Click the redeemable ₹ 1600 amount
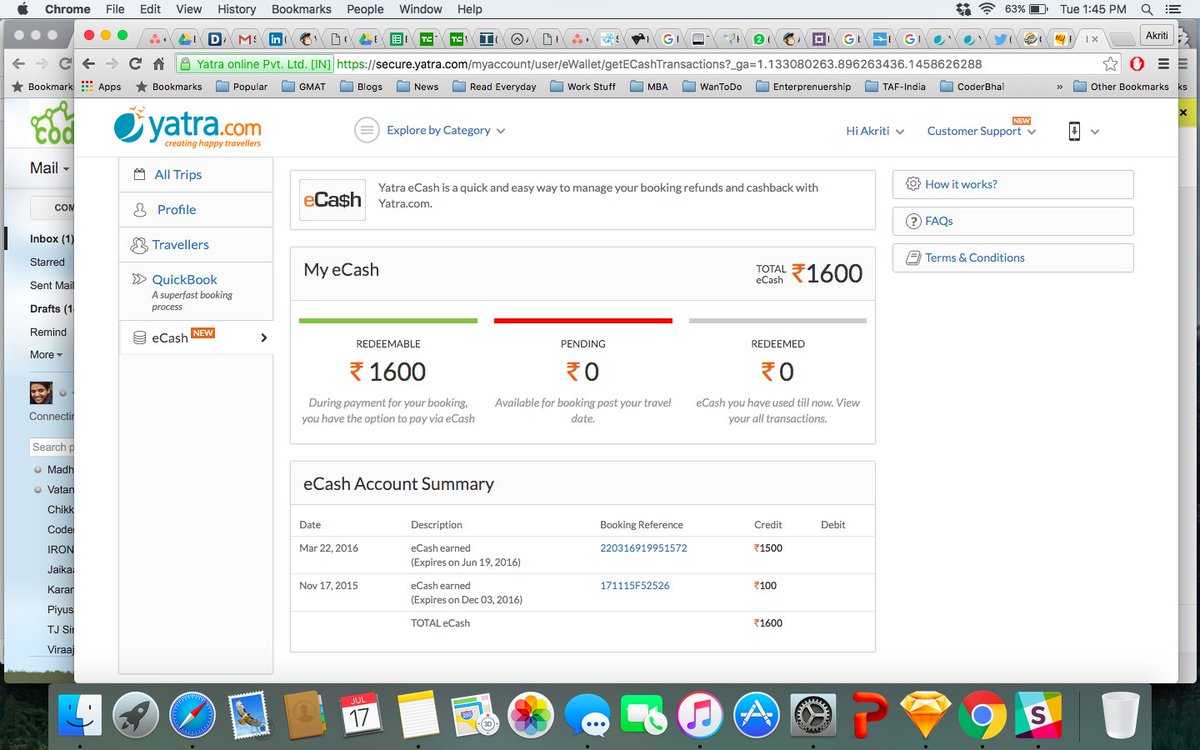Image resolution: width=1200 pixels, height=750 pixels. click(x=388, y=372)
